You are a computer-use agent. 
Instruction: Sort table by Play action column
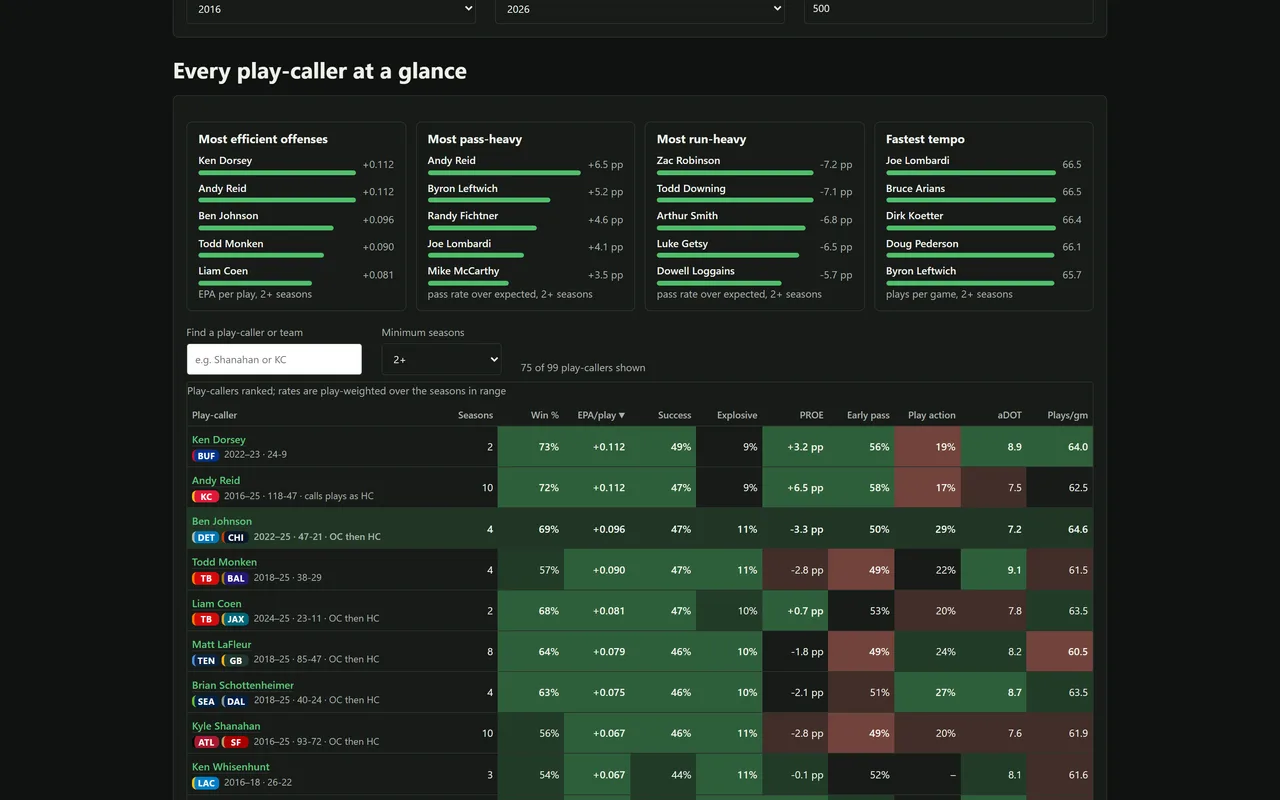932,415
